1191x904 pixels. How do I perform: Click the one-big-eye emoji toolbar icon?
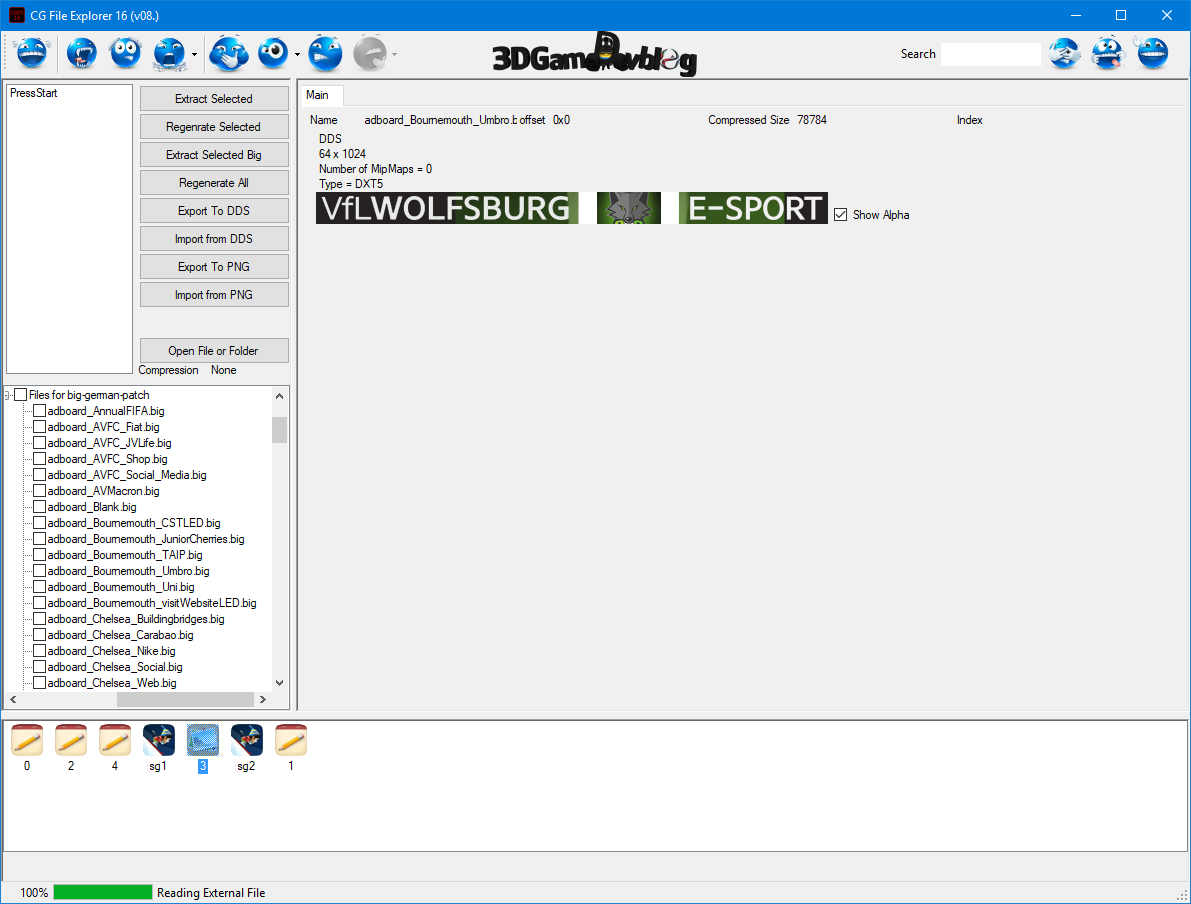point(273,53)
